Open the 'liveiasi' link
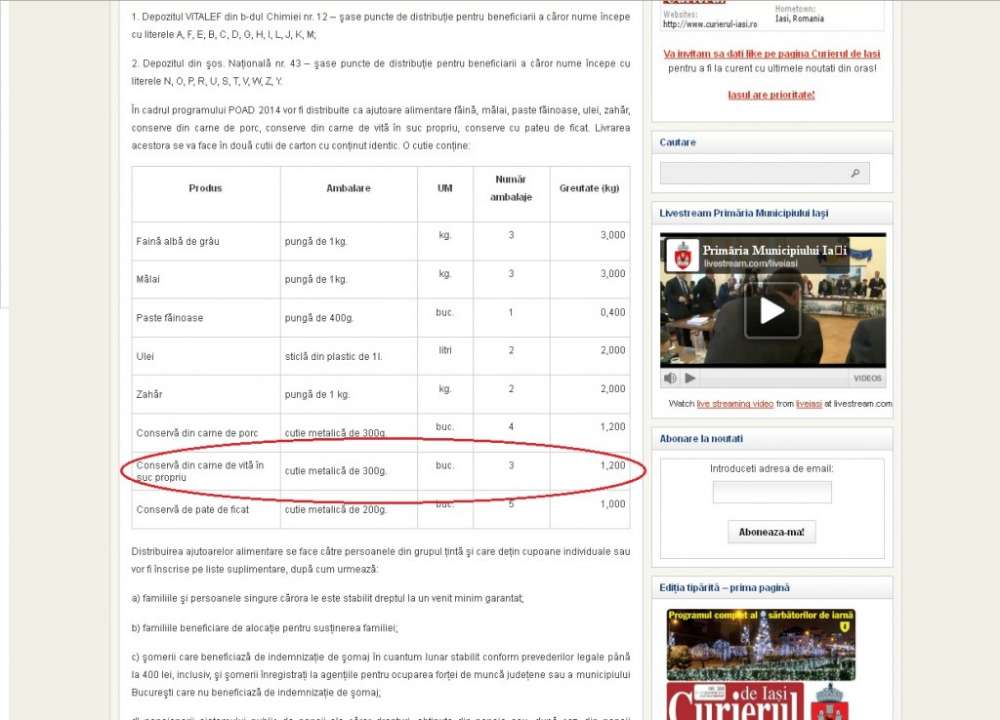This screenshot has width=1000, height=720. pyautogui.click(x=809, y=404)
